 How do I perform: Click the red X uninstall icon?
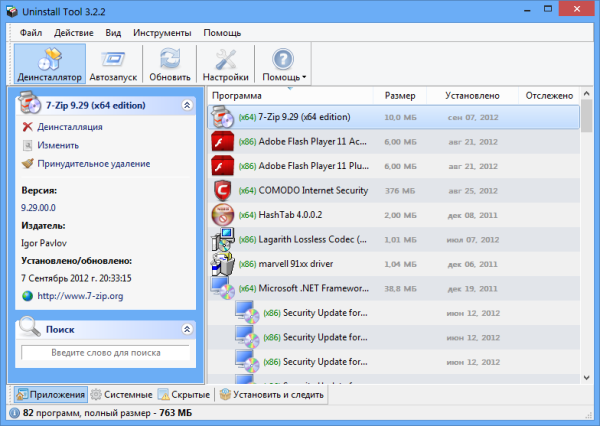click(x=28, y=127)
